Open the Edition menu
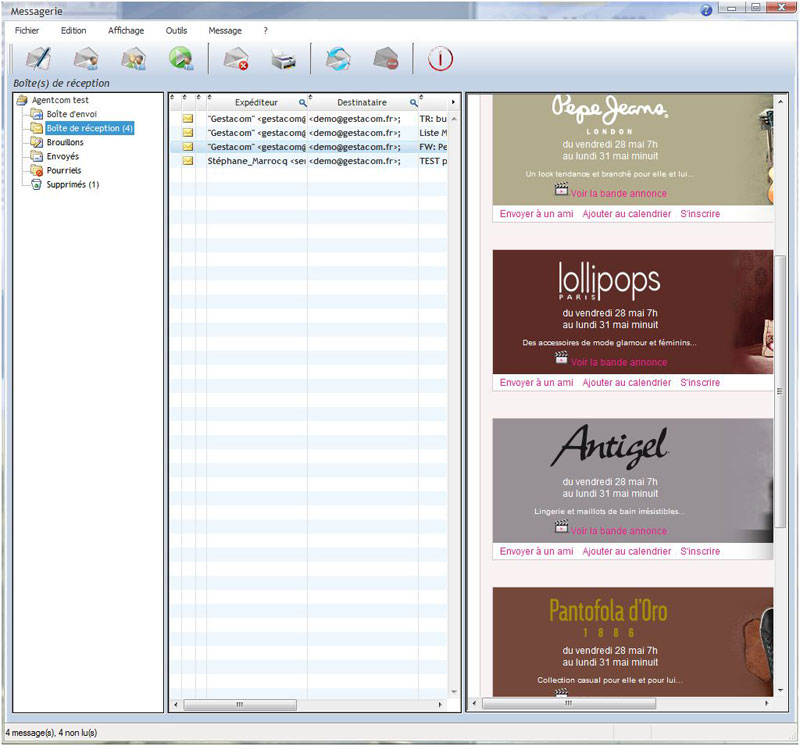This screenshot has width=800, height=746. (73, 31)
